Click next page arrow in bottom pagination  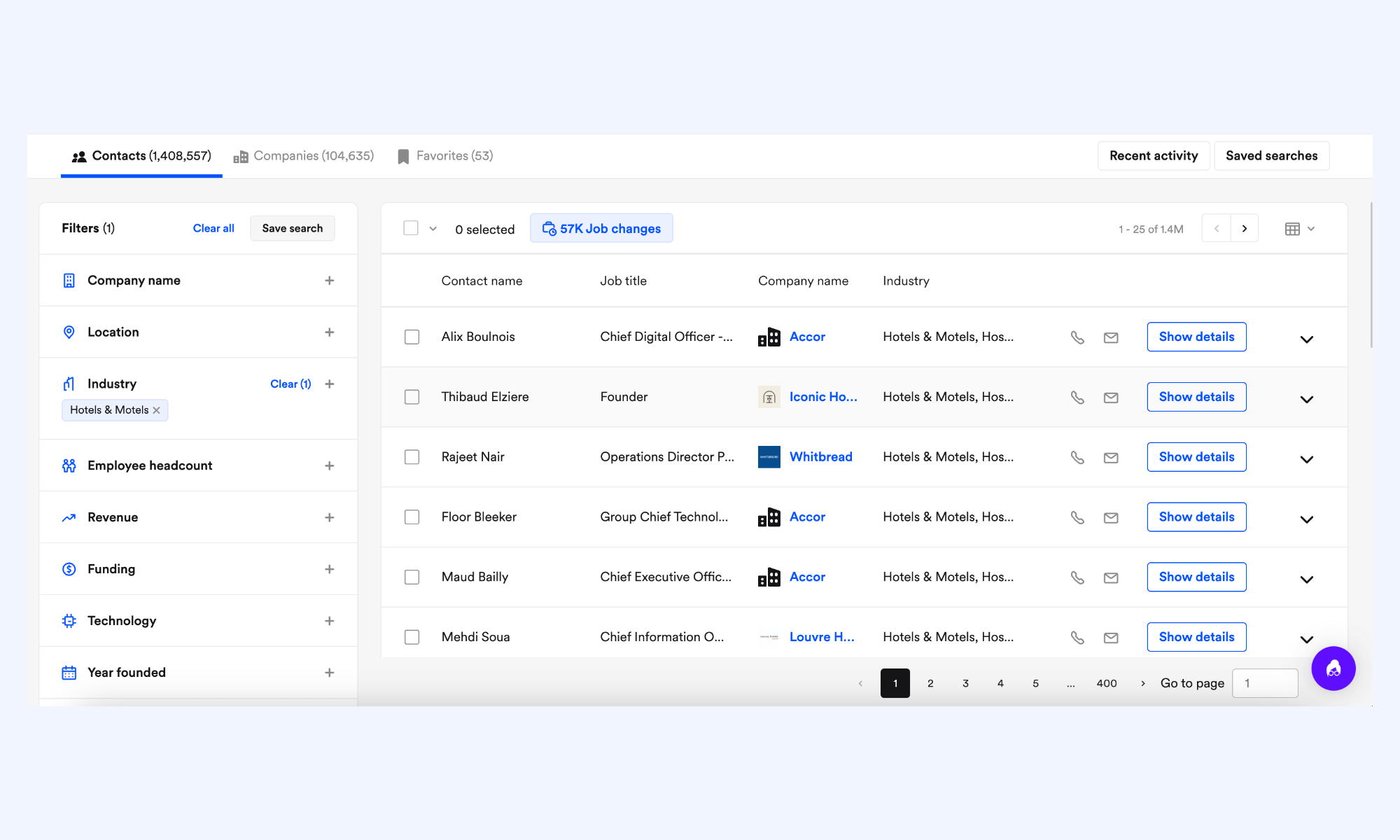click(x=1143, y=683)
